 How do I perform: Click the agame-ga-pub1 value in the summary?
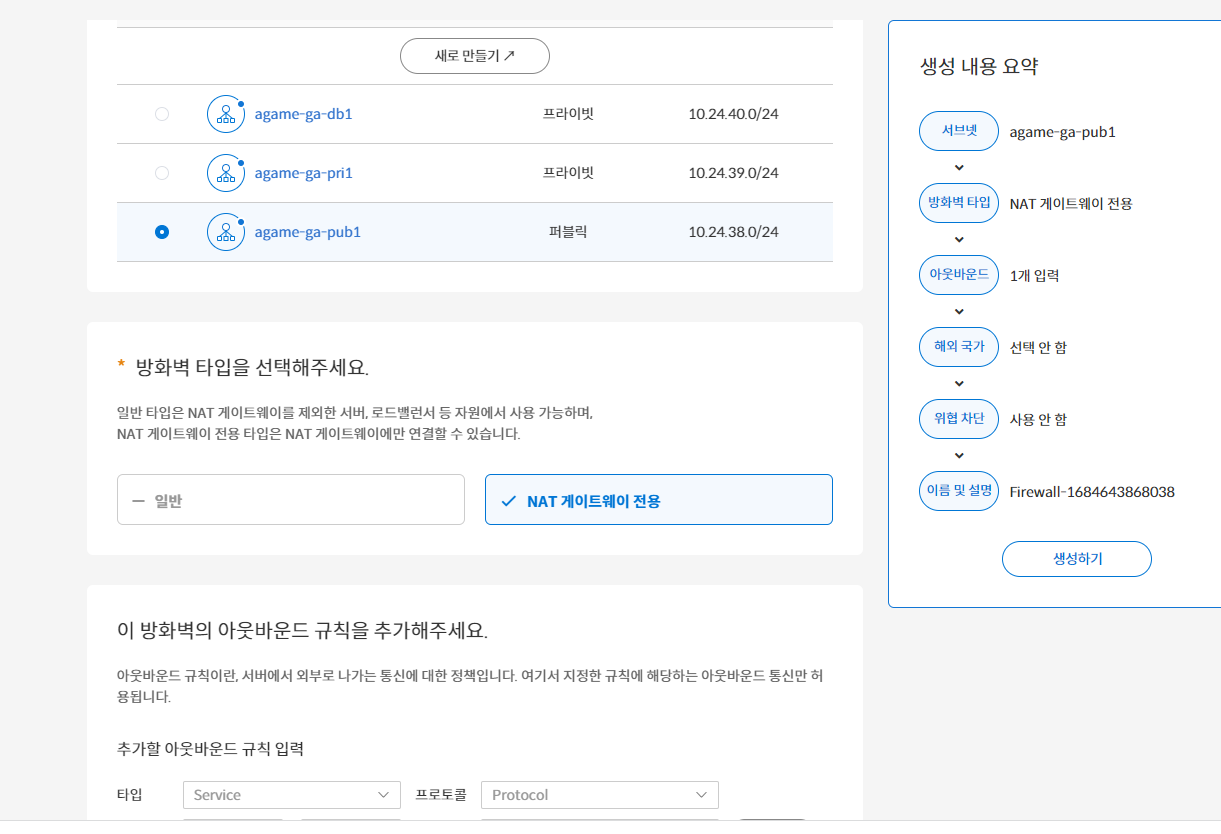pos(1062,132)
